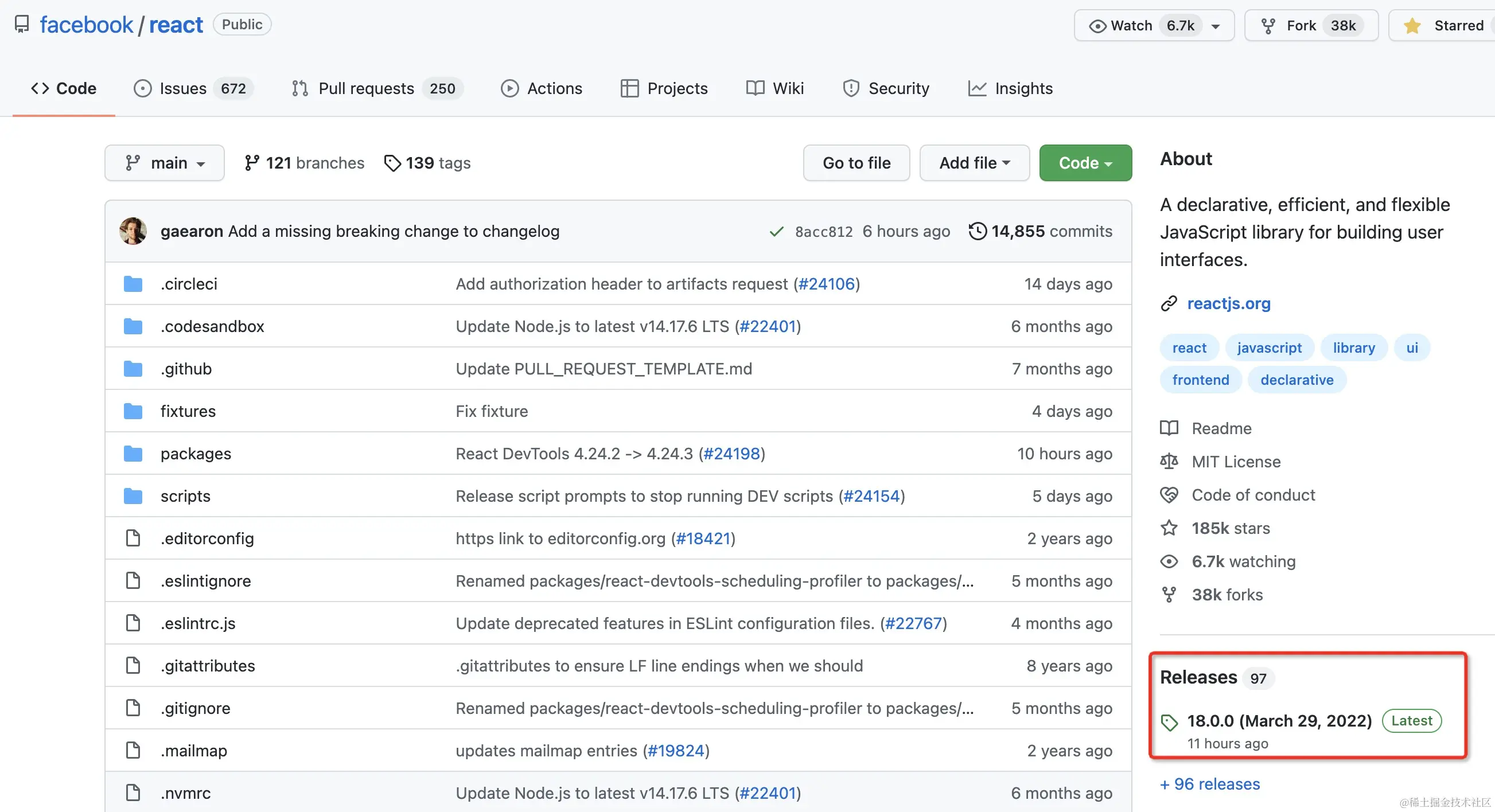The width and height of the screenshot is (1495, 812).
Task: Go to the Actions tab
Action: click(542, 88)
